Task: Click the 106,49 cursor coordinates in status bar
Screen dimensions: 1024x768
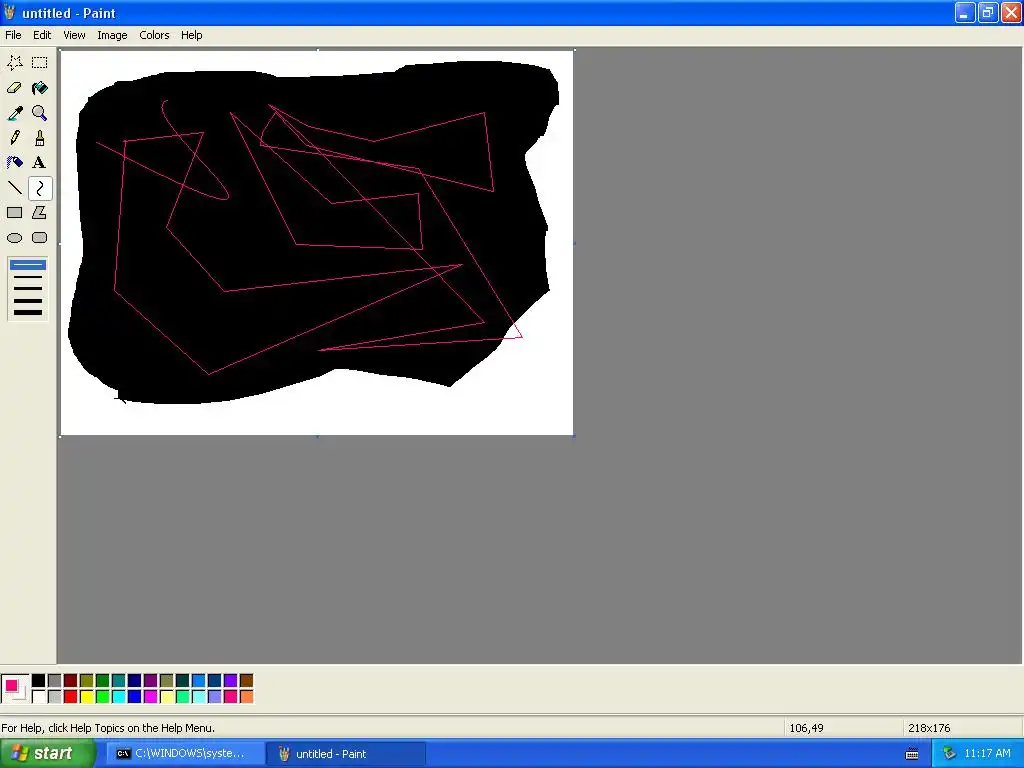Action: click(x=806, y=728)
